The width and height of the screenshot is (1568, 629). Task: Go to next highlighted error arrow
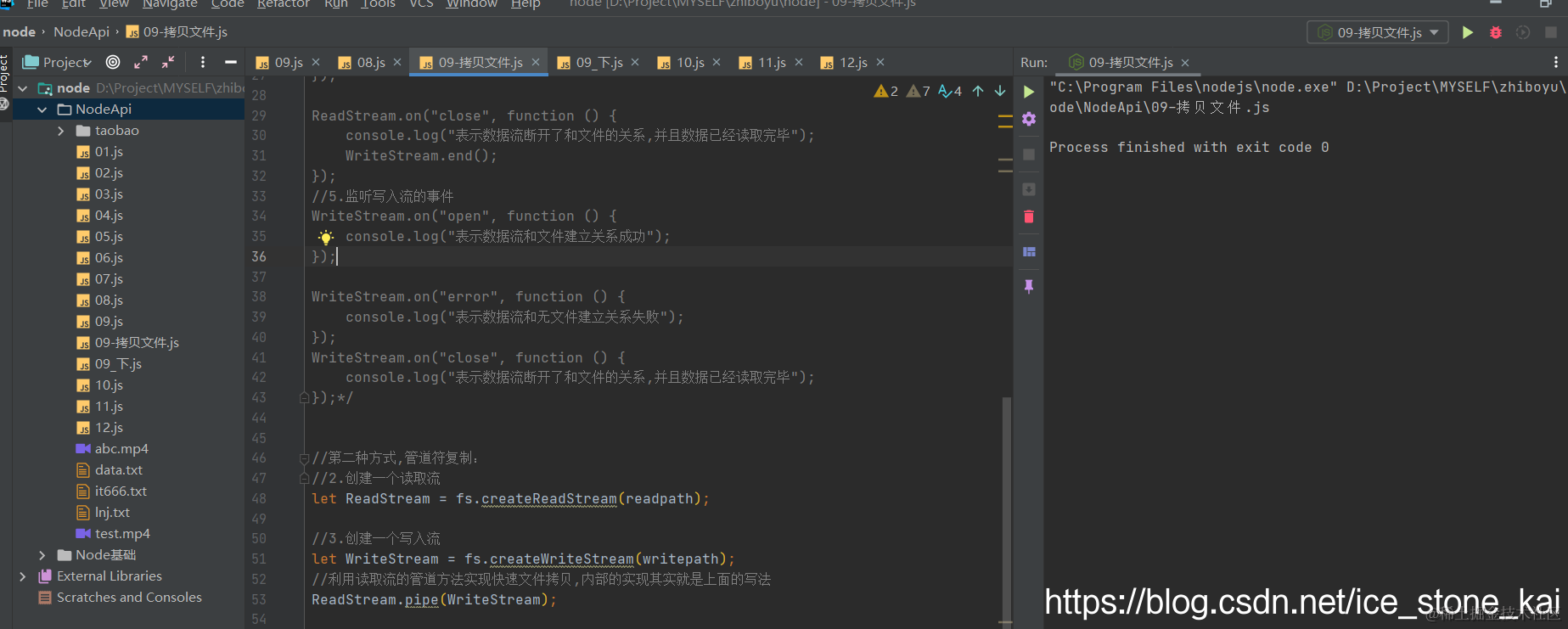[1000, 91]
